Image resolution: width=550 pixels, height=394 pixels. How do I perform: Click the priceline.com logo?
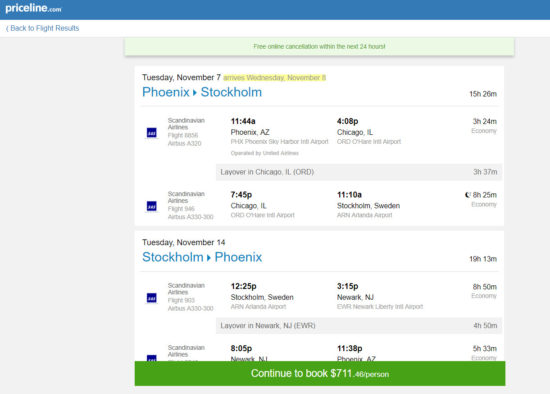[x=33, y=8]
